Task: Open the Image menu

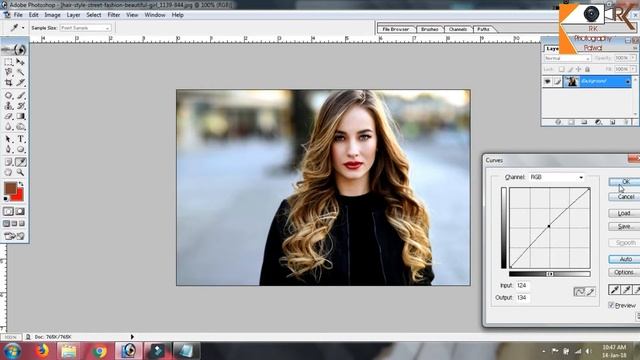Action: [52, 15]
